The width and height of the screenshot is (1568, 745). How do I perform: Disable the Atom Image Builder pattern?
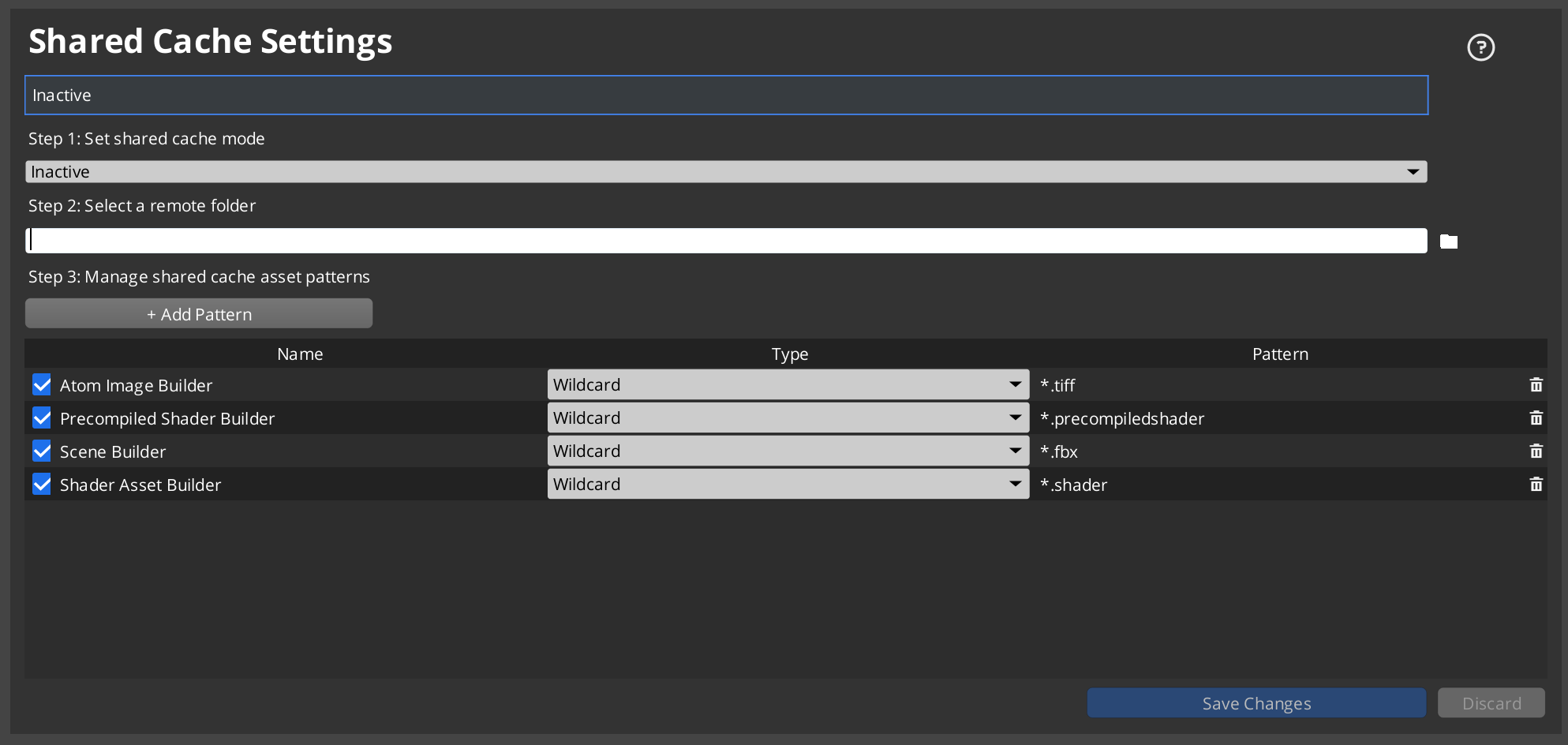(x=42, y=384)
